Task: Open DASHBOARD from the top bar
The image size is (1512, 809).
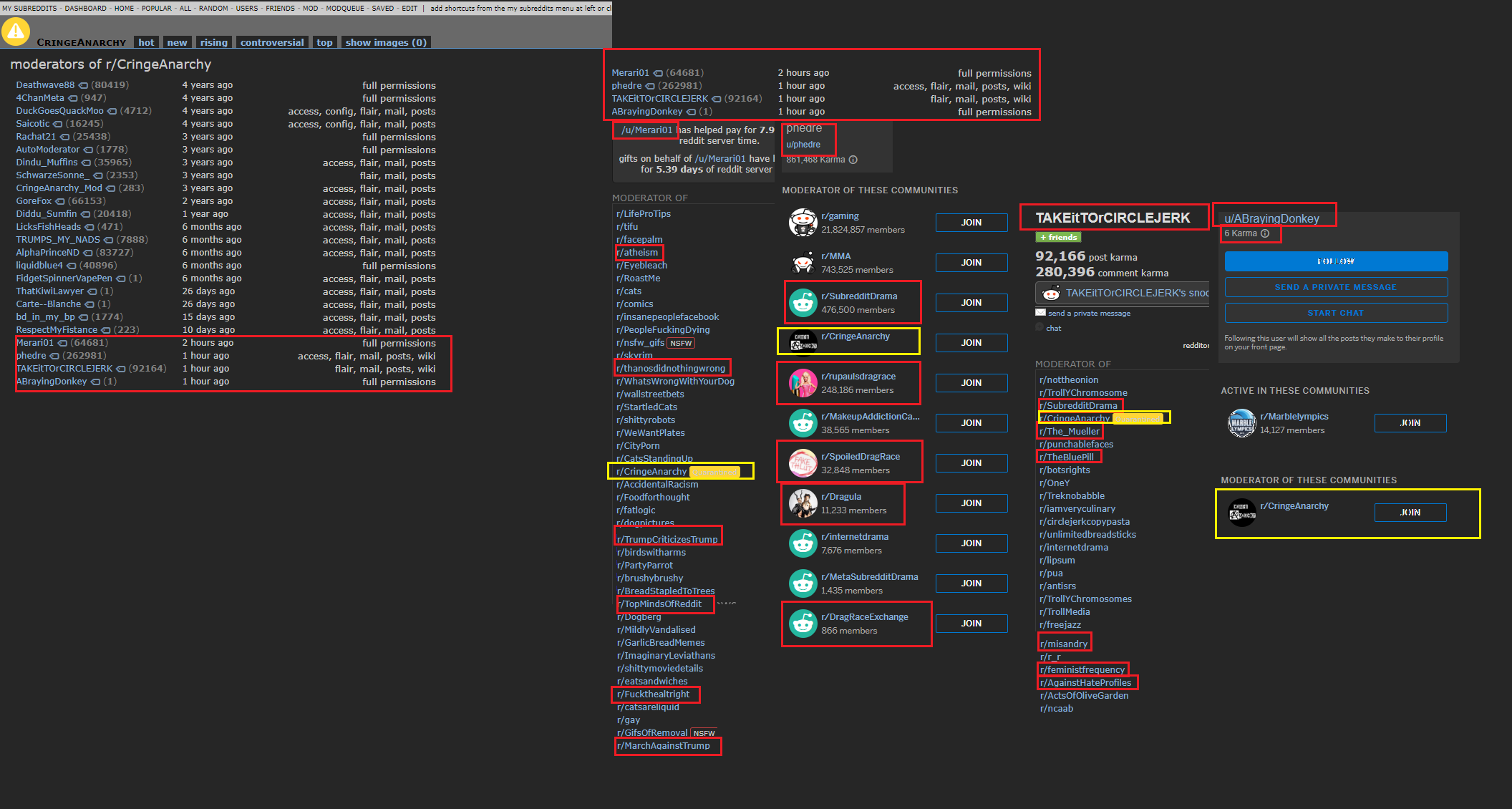Action: click(85, 8)
